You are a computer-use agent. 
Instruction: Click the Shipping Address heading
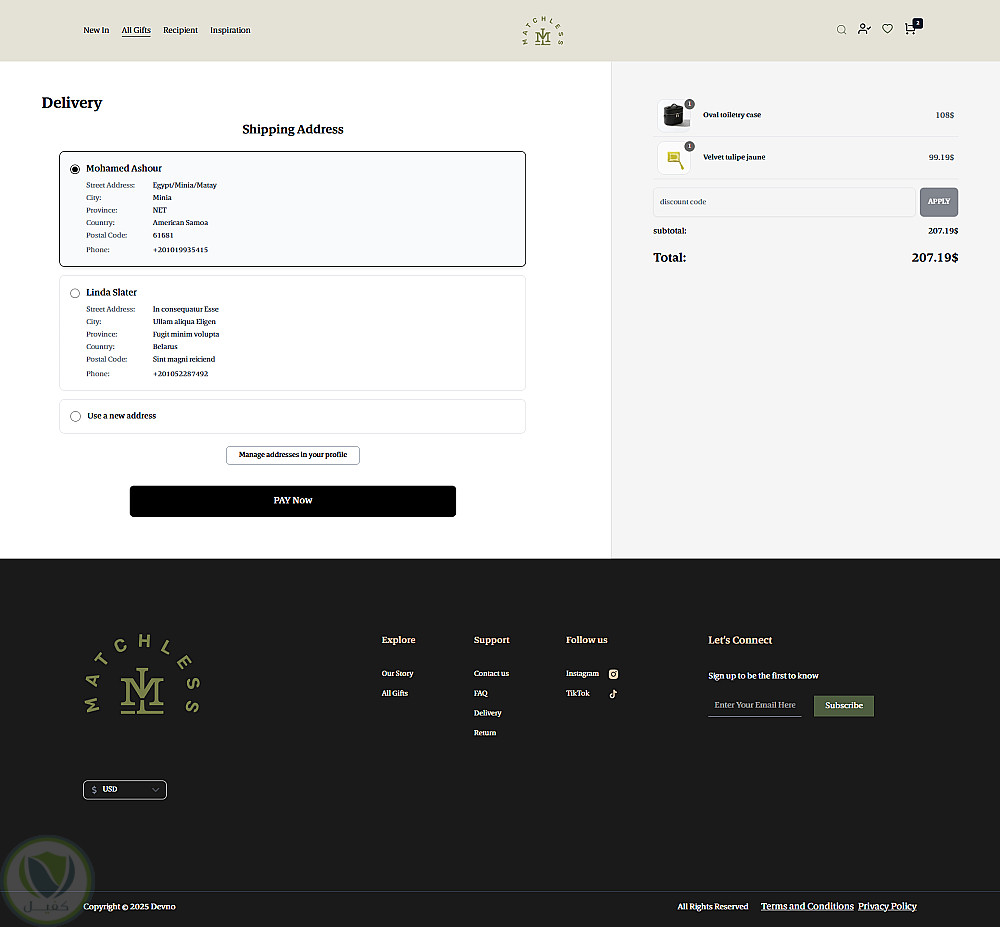click(x=293, y=129)
